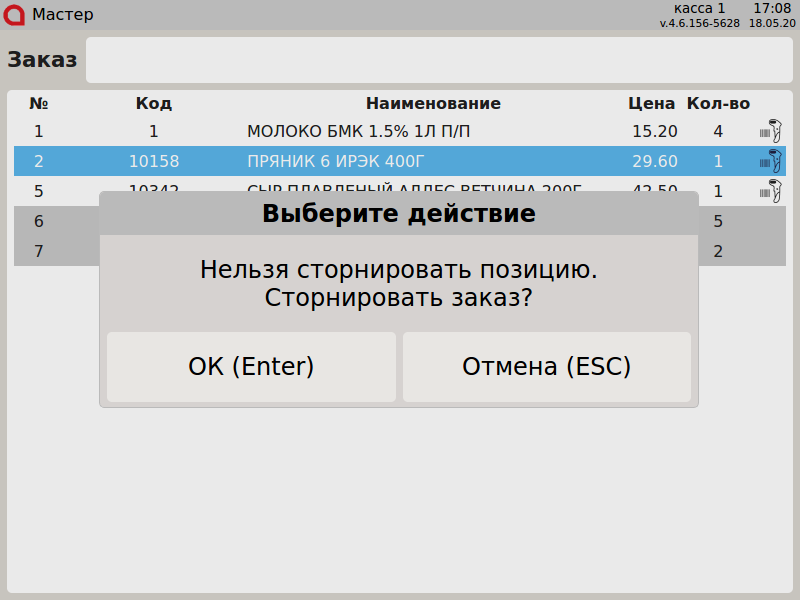Click price 15.20 in the first row
The height and width of the screenshot is (600, 800).
click(655, 131)
